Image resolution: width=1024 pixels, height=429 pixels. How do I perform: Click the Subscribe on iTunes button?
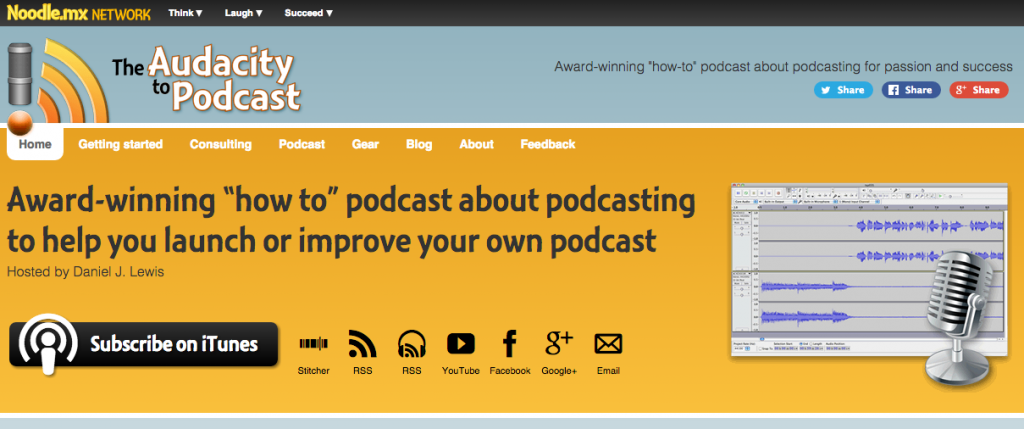(144, 344)
